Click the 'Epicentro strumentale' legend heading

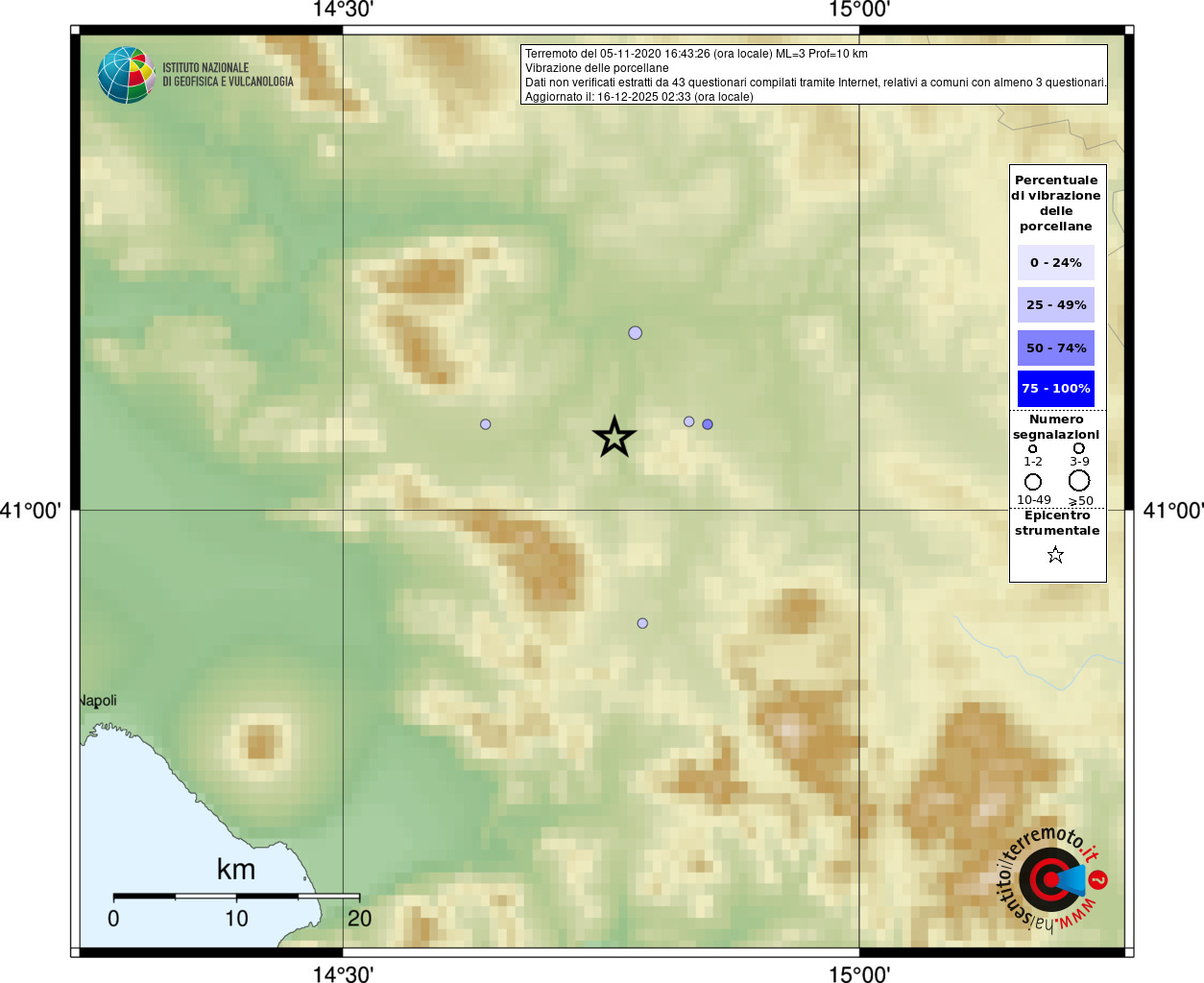coord(1057,523)
